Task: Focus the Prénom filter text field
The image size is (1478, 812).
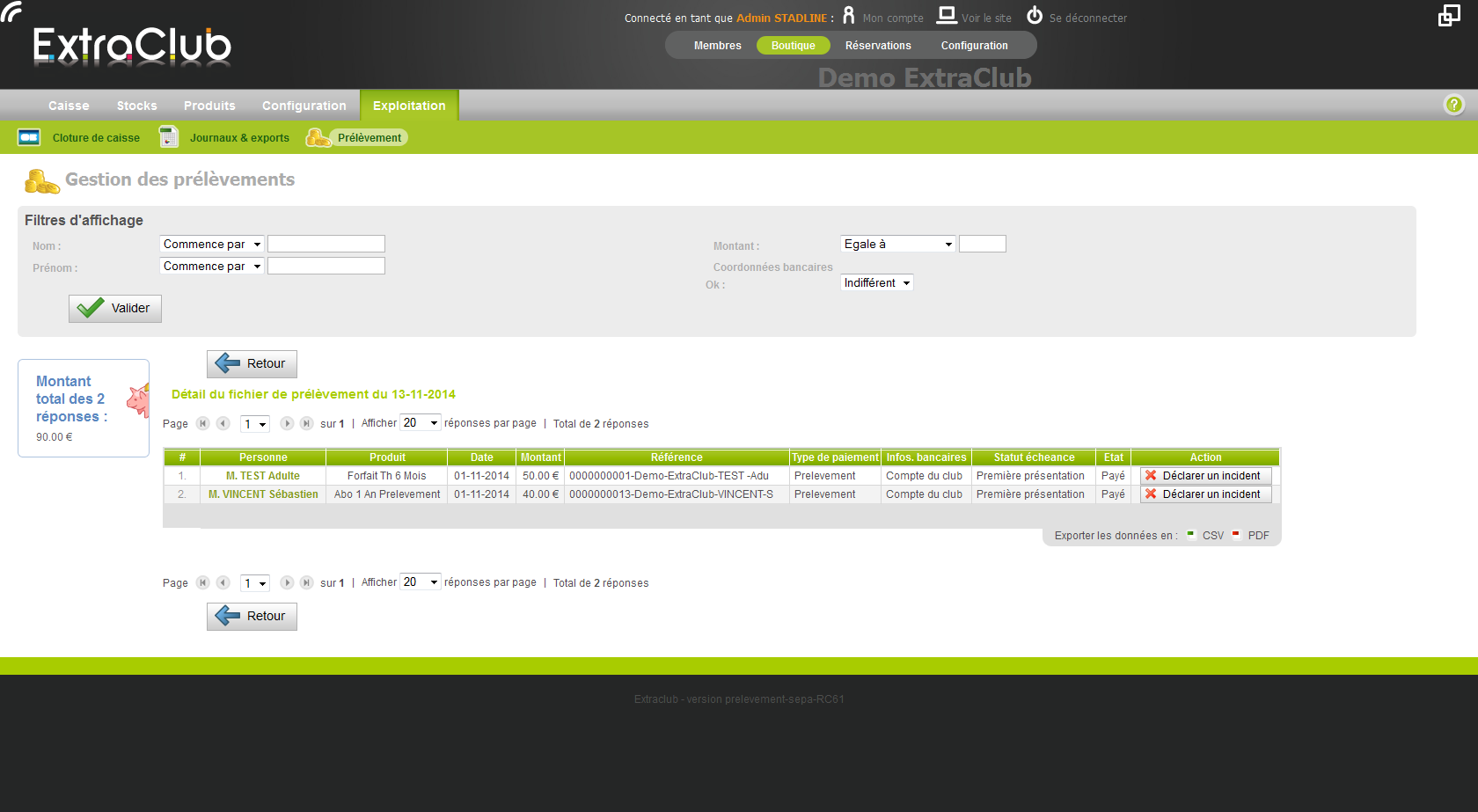Action: 326,266
